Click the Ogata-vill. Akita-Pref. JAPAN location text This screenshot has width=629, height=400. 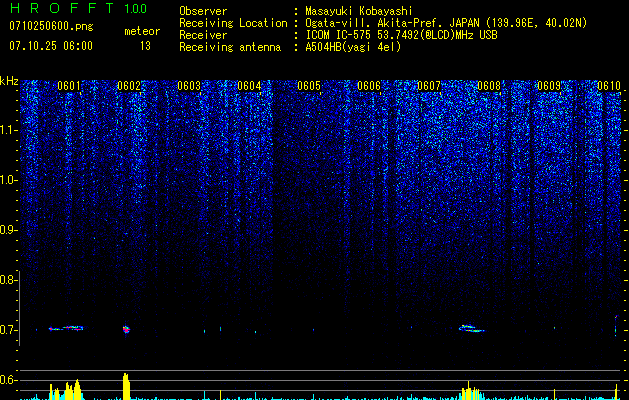(x=446, y=23)
